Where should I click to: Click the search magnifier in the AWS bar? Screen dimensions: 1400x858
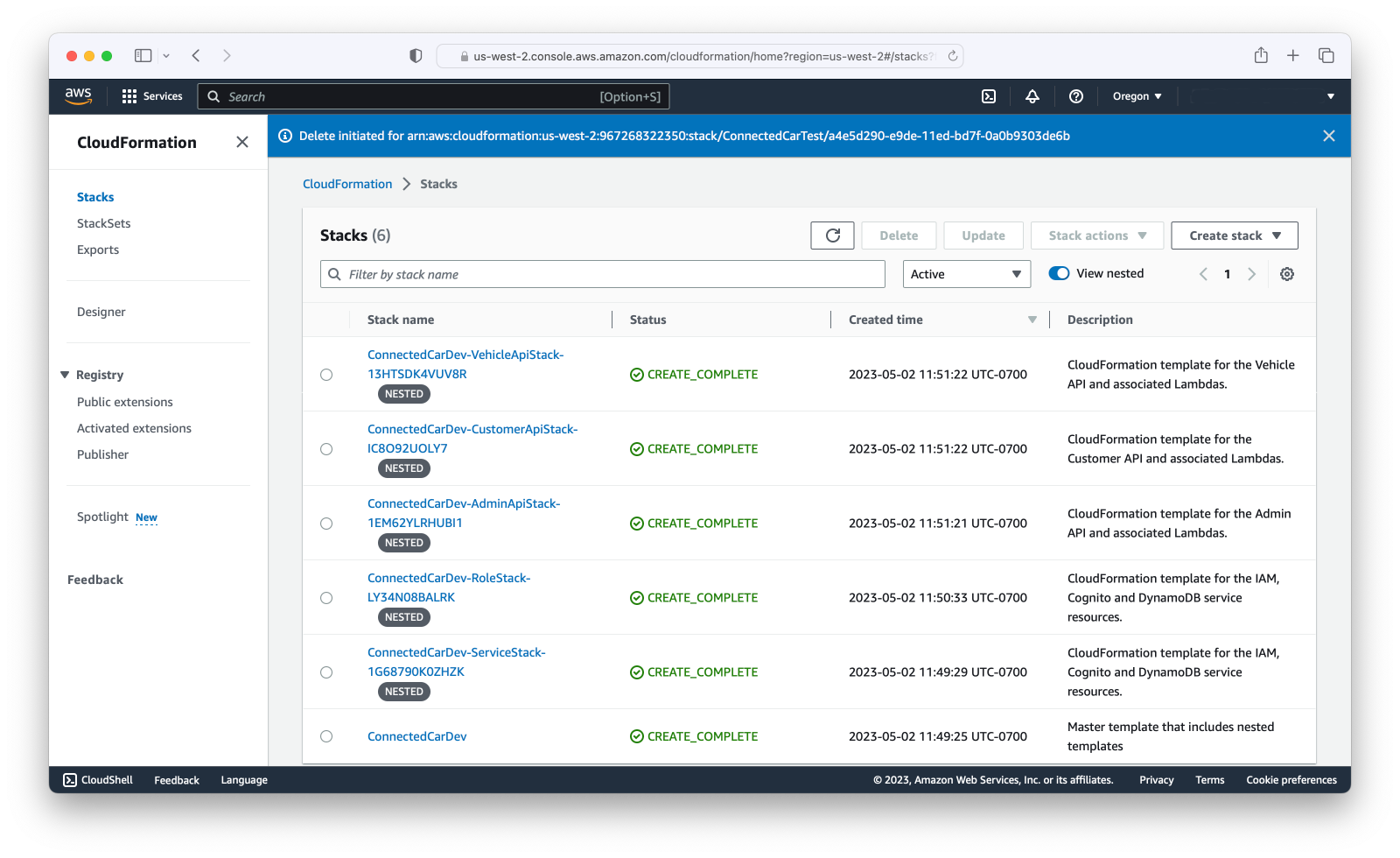213,96
